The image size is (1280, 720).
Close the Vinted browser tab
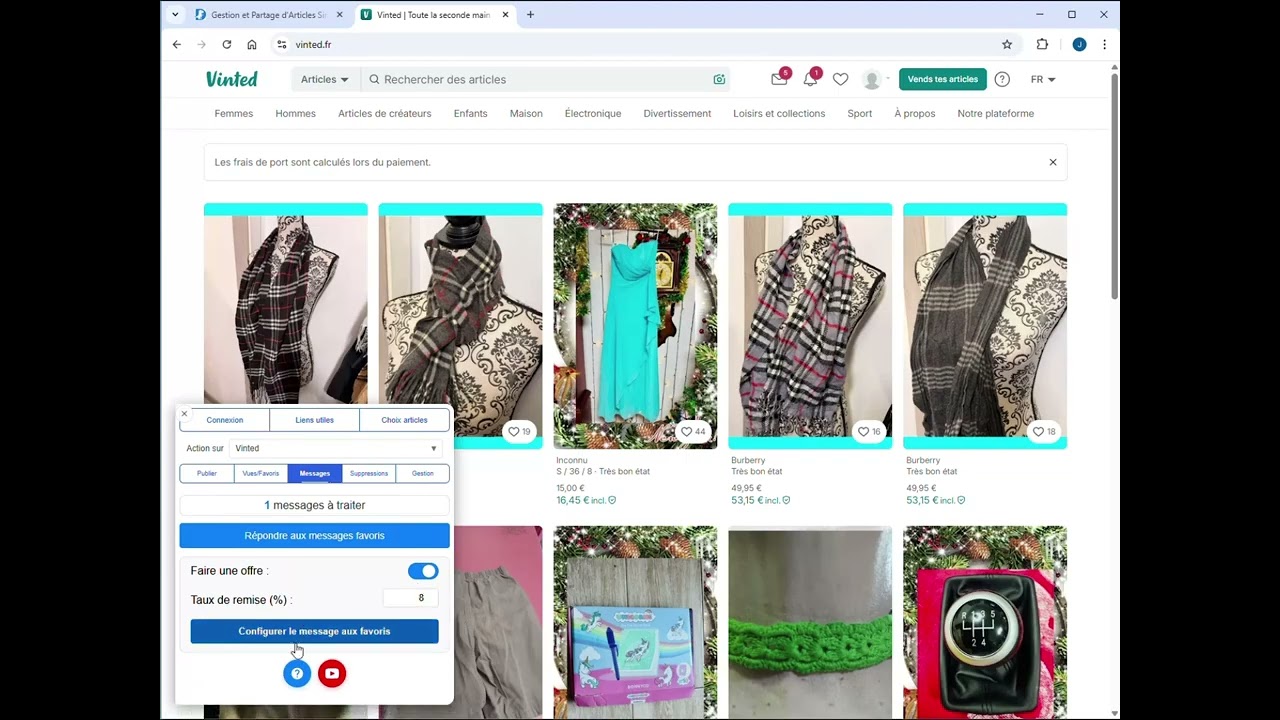tap(505, 15)
